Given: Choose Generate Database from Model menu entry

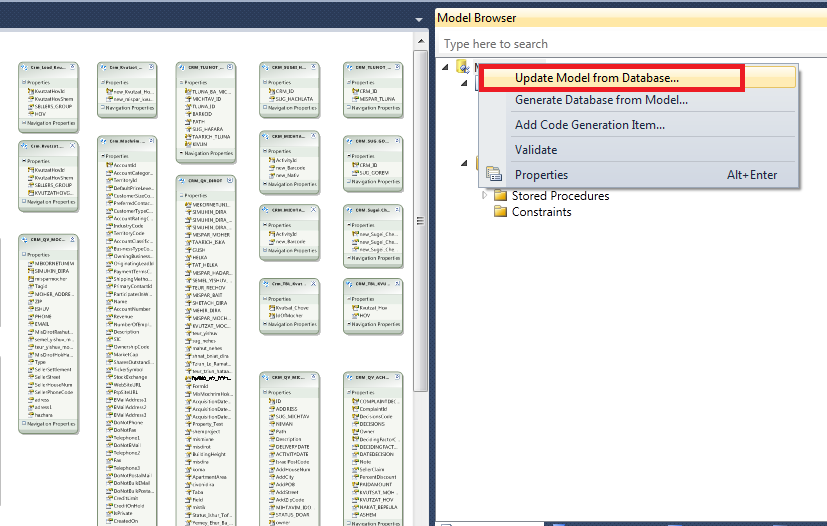Looking at the screenshot, I should click(601, 100).
